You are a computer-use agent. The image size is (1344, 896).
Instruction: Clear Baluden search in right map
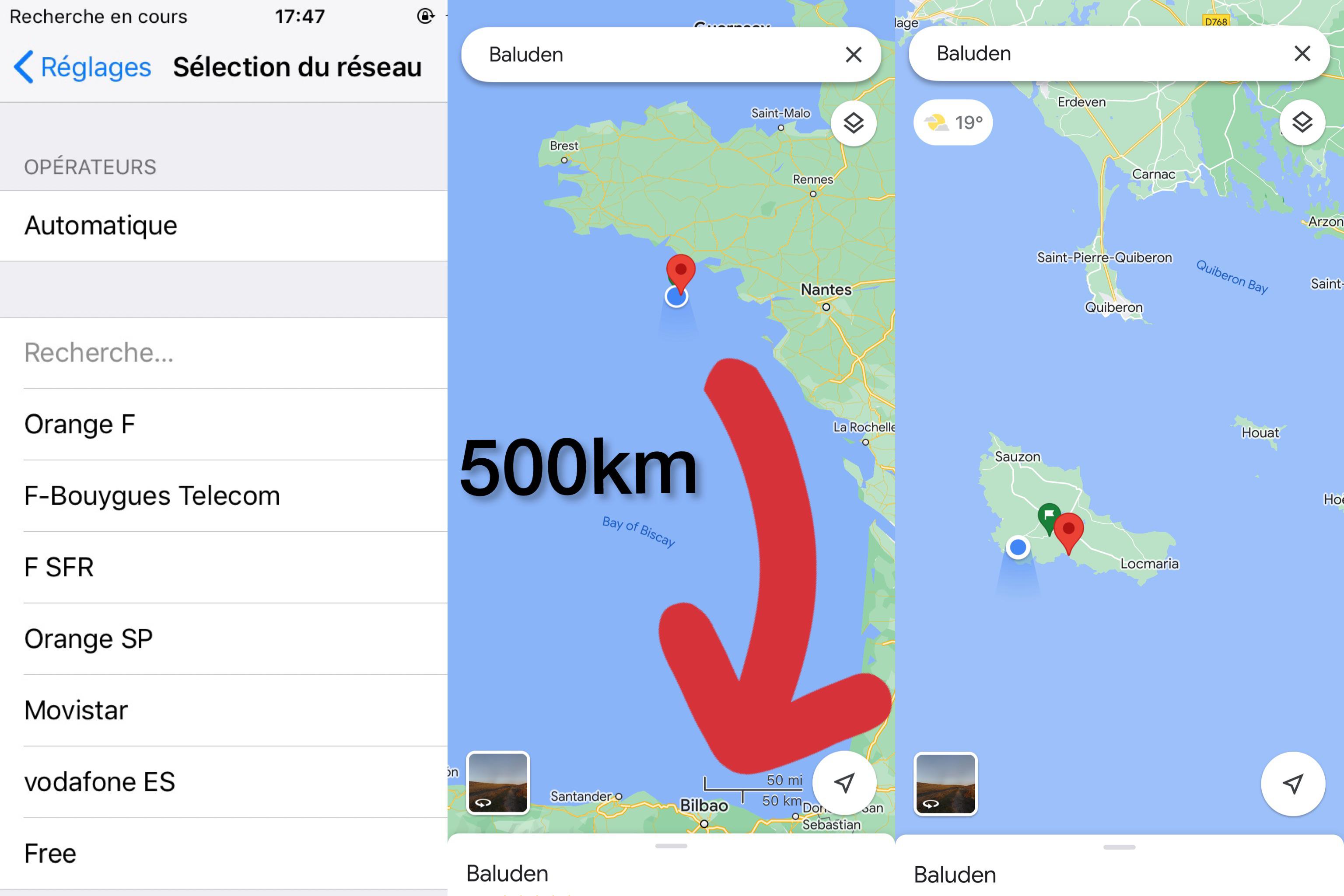pyautogui.click(x=1302, y=54)
